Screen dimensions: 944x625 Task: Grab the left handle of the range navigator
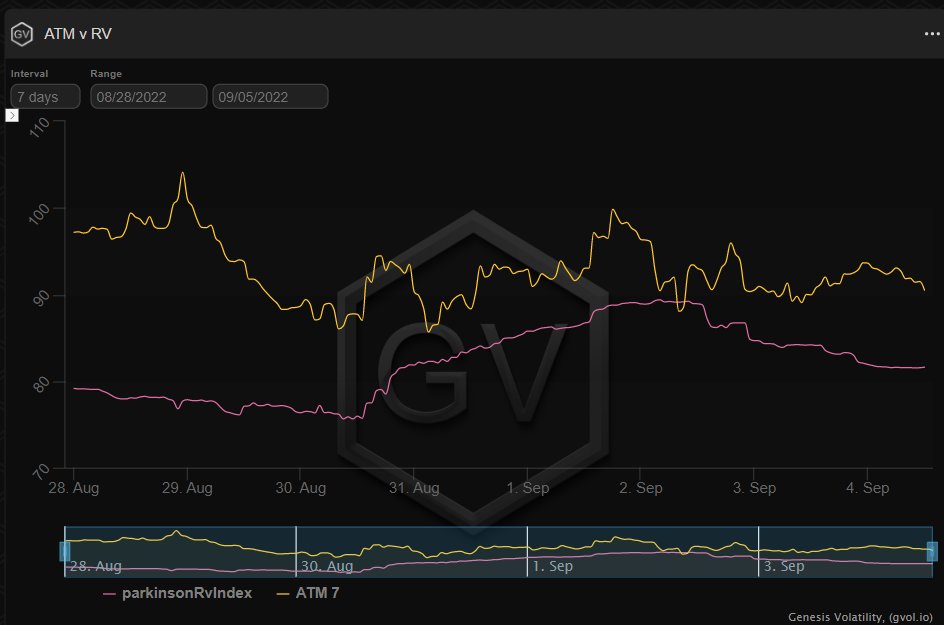tap(65, 551)
